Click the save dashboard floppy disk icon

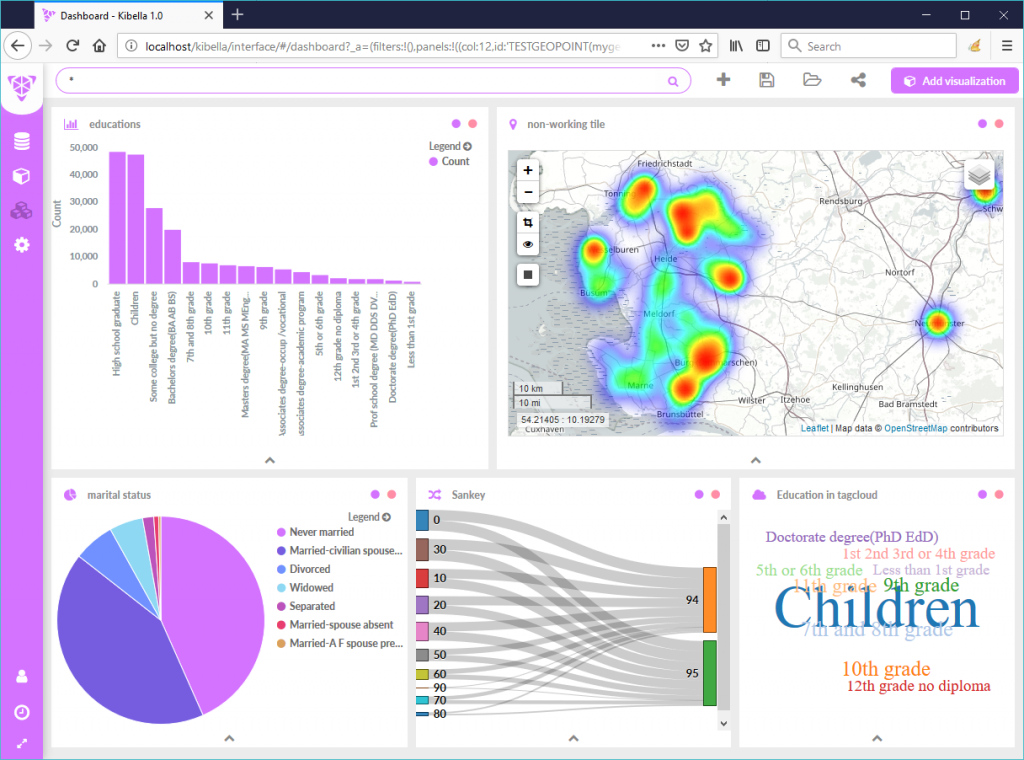pyautogui.click(x=767, y=81)
